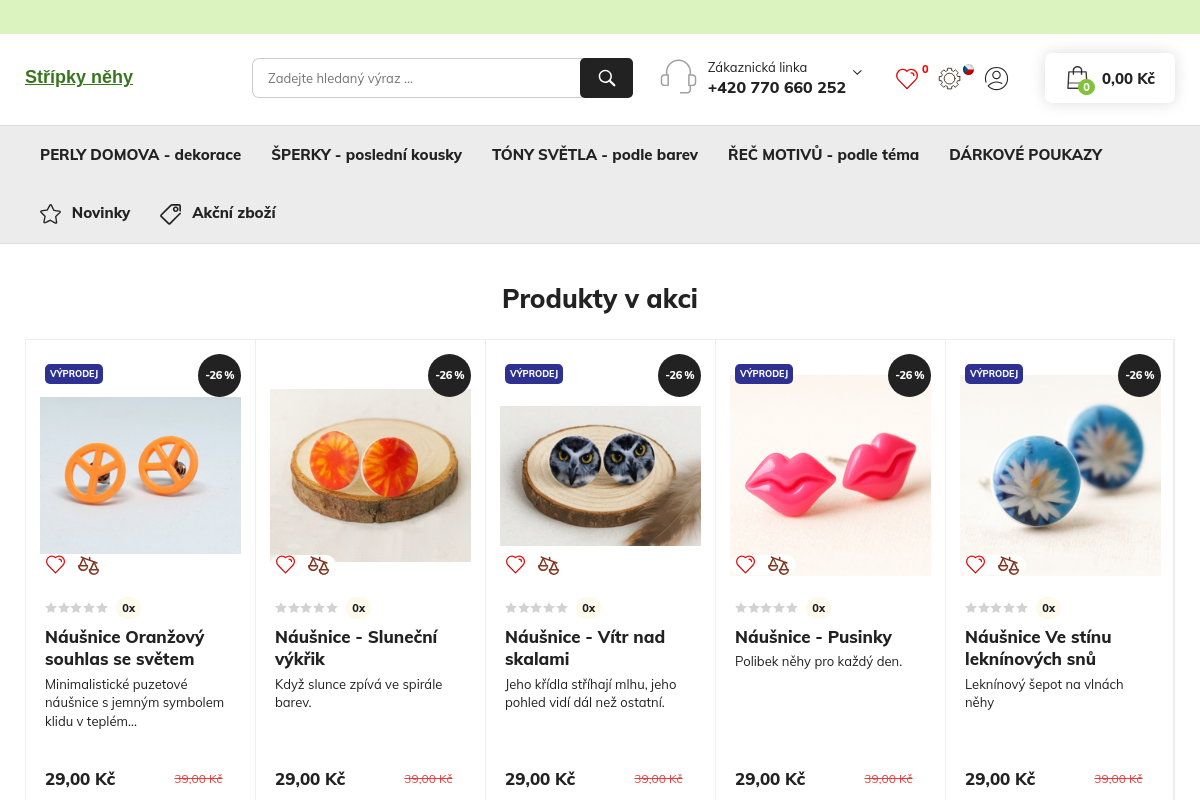Open ŘEČ MOTIVŮ - podle téma menu
This screenshot has width=1200, height=800.
[x=823, y=155]
